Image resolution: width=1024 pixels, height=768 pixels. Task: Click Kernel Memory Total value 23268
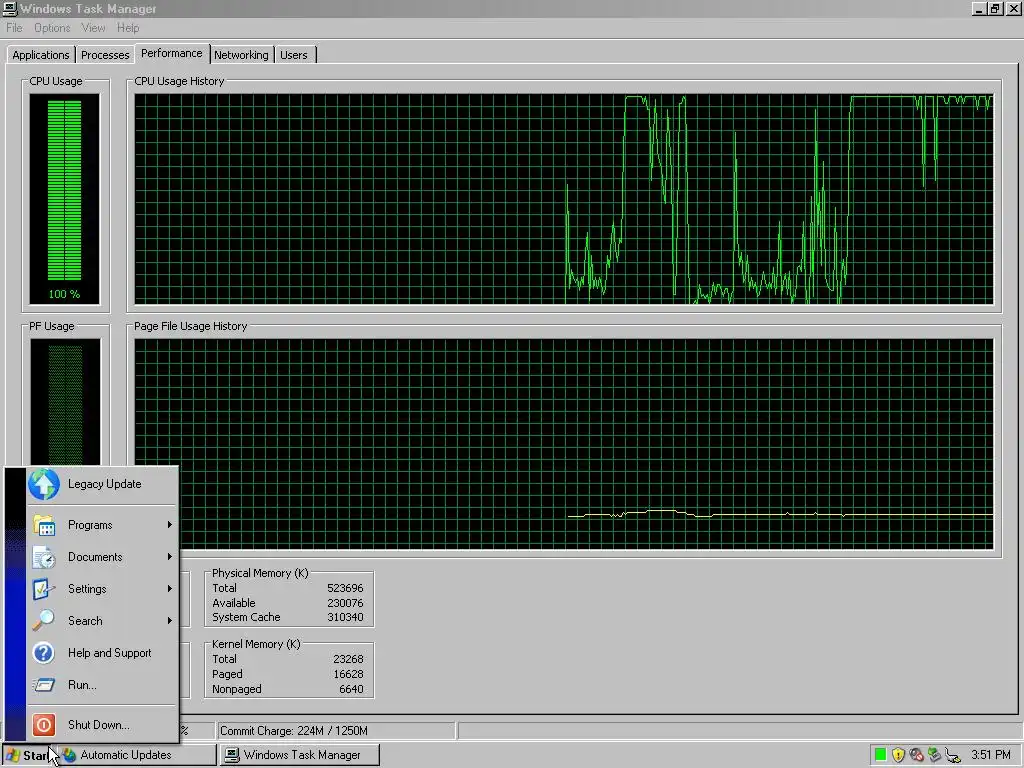click(348, 660)
